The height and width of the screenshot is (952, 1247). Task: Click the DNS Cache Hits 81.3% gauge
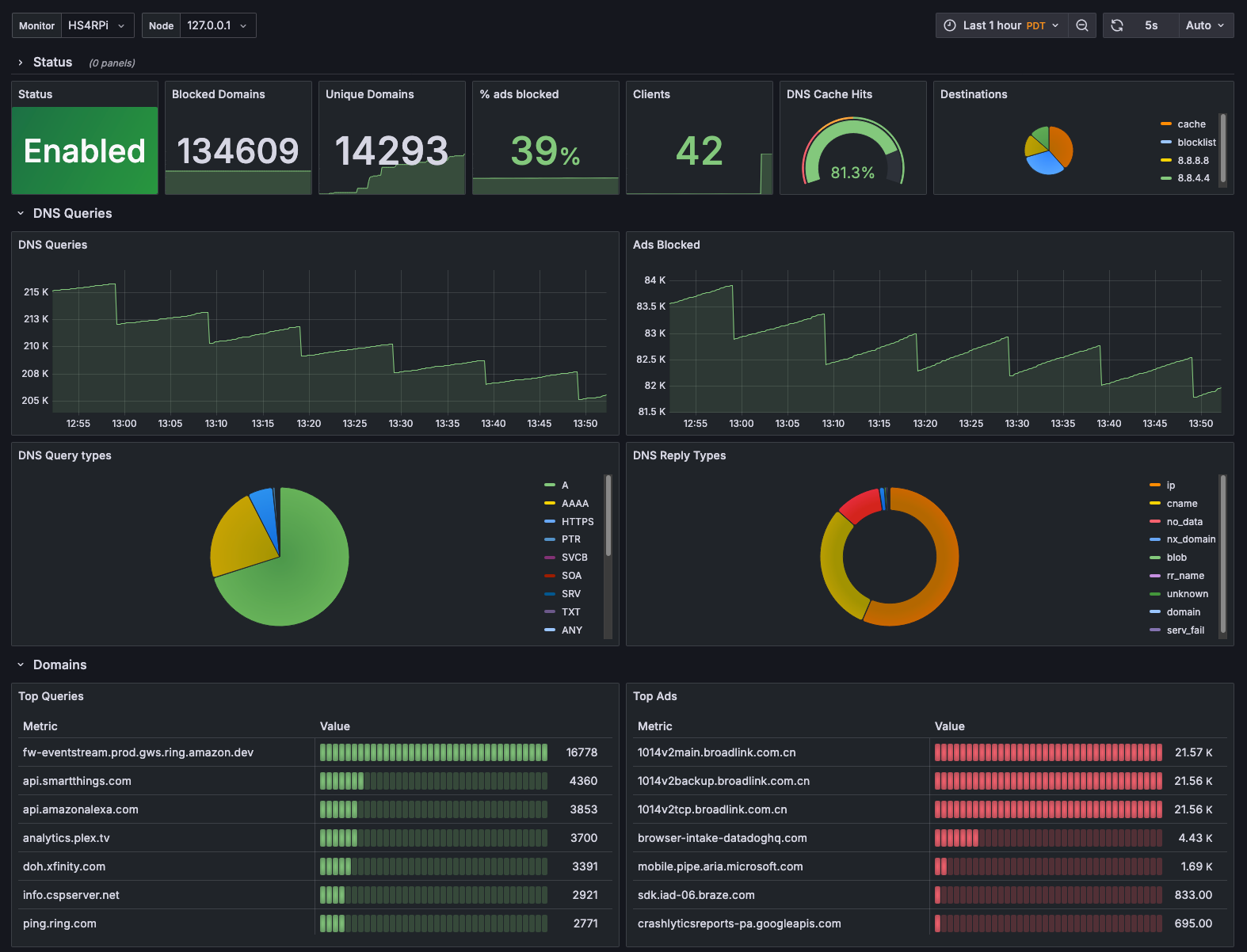pyautogui.click(x=852, y=150)
